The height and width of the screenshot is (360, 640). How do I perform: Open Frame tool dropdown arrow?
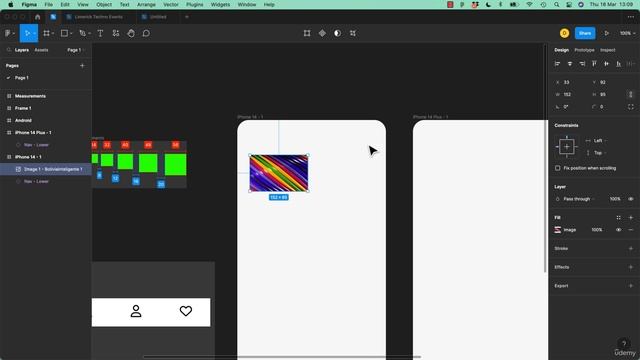tap(53, 33)
